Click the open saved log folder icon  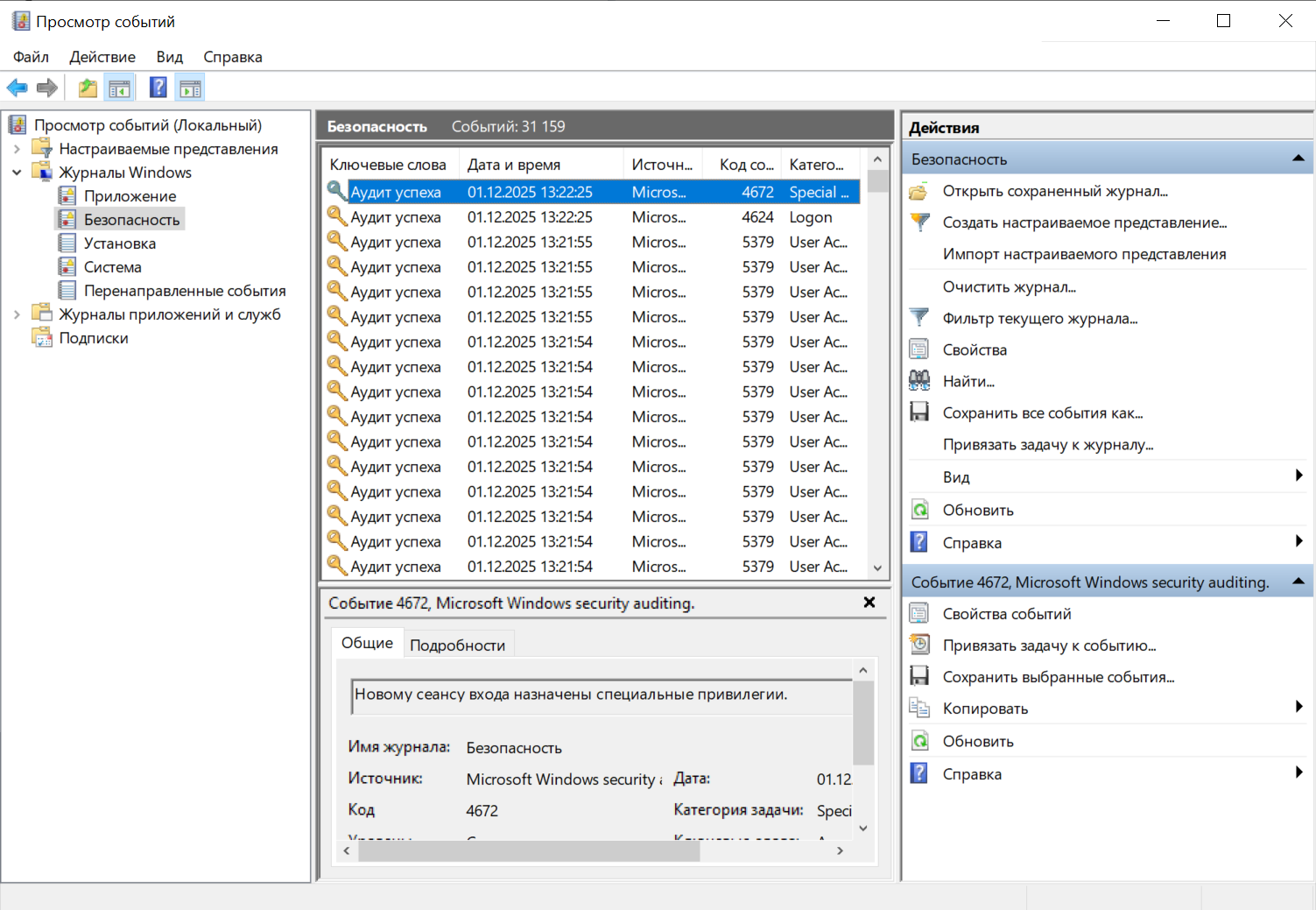tap(919, 191)
